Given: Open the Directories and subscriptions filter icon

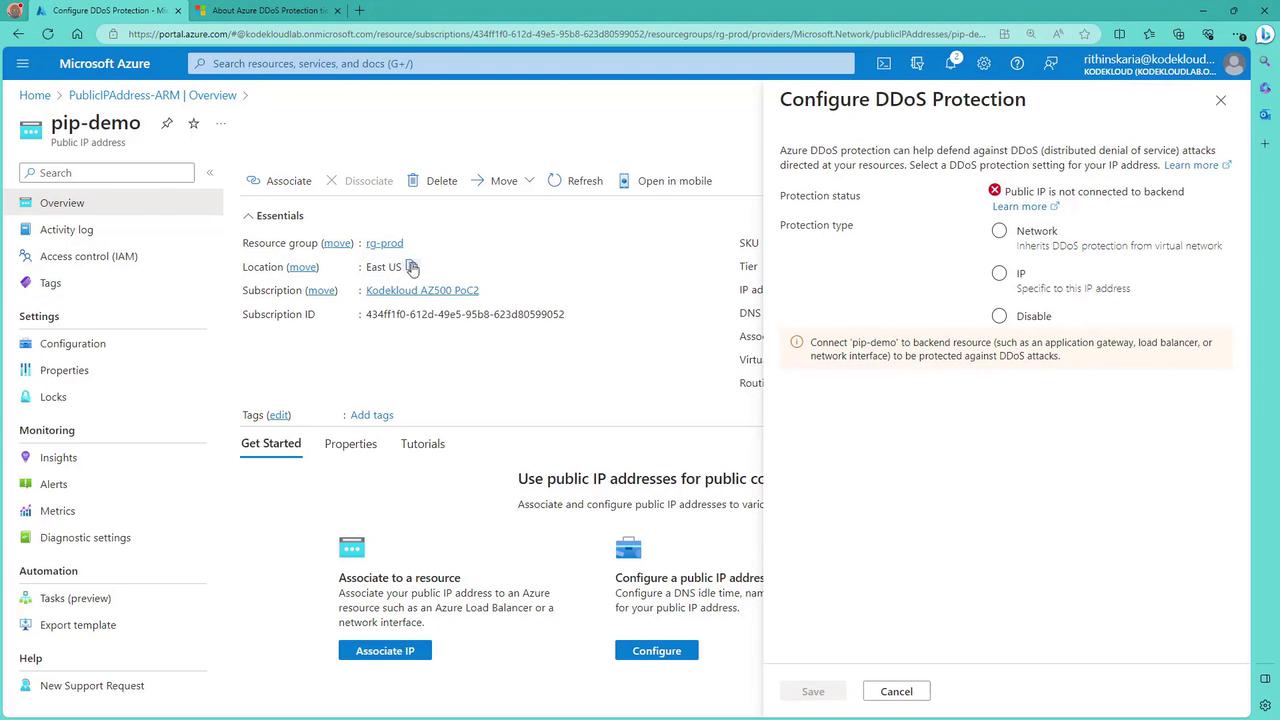Looking at the screenshot, I should [x=917, y=63].
